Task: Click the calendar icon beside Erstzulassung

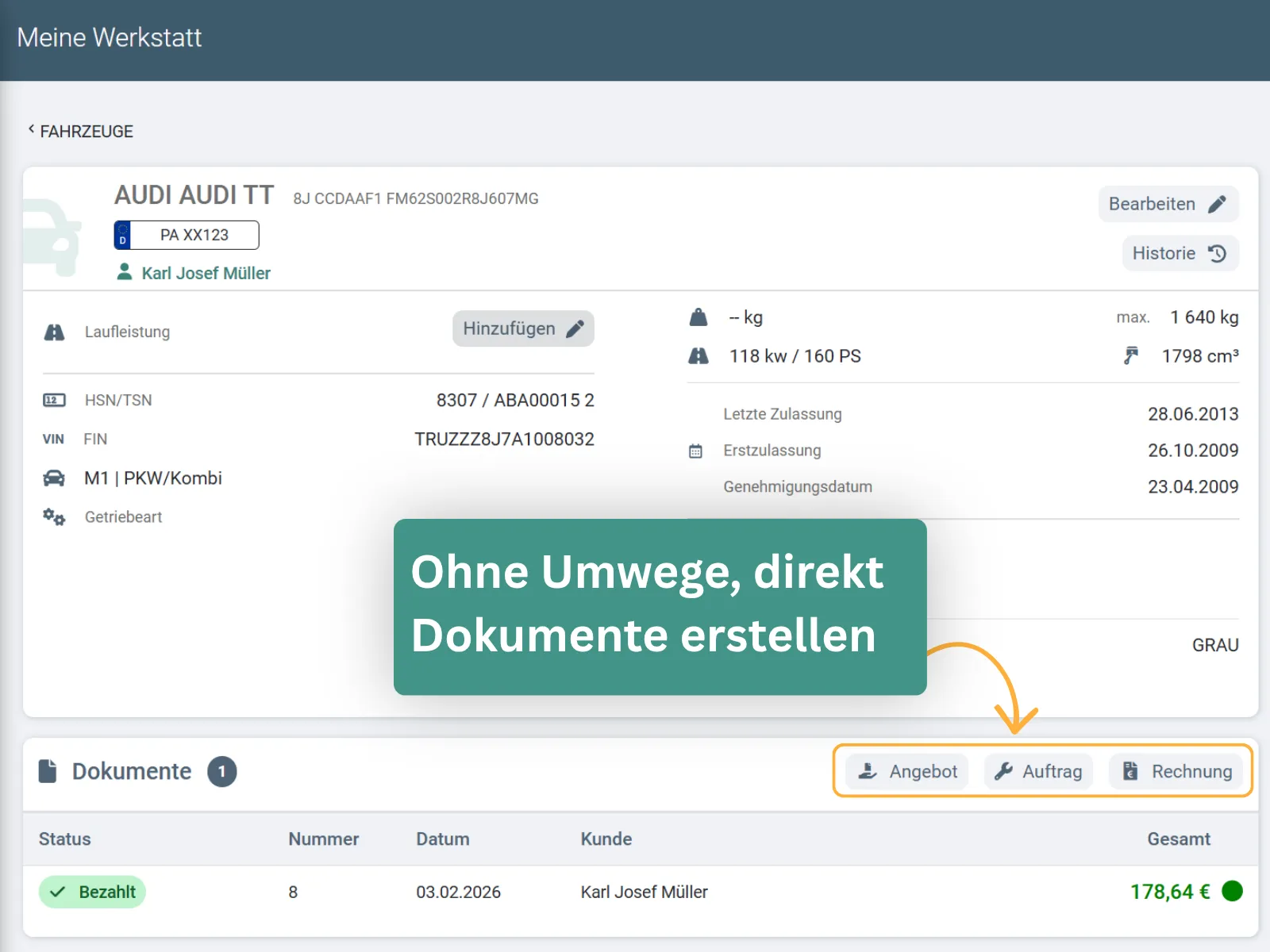Action: coord(695,451)
